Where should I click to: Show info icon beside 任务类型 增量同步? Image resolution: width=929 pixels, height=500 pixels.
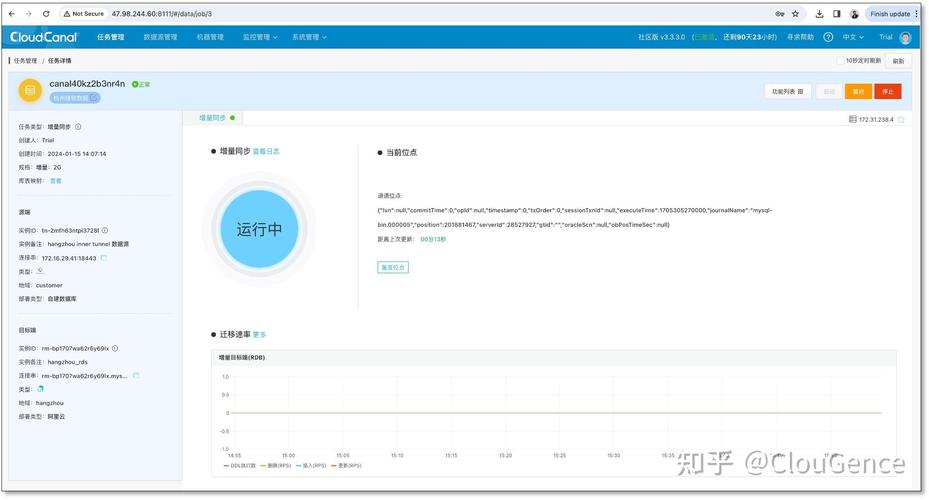78,127
